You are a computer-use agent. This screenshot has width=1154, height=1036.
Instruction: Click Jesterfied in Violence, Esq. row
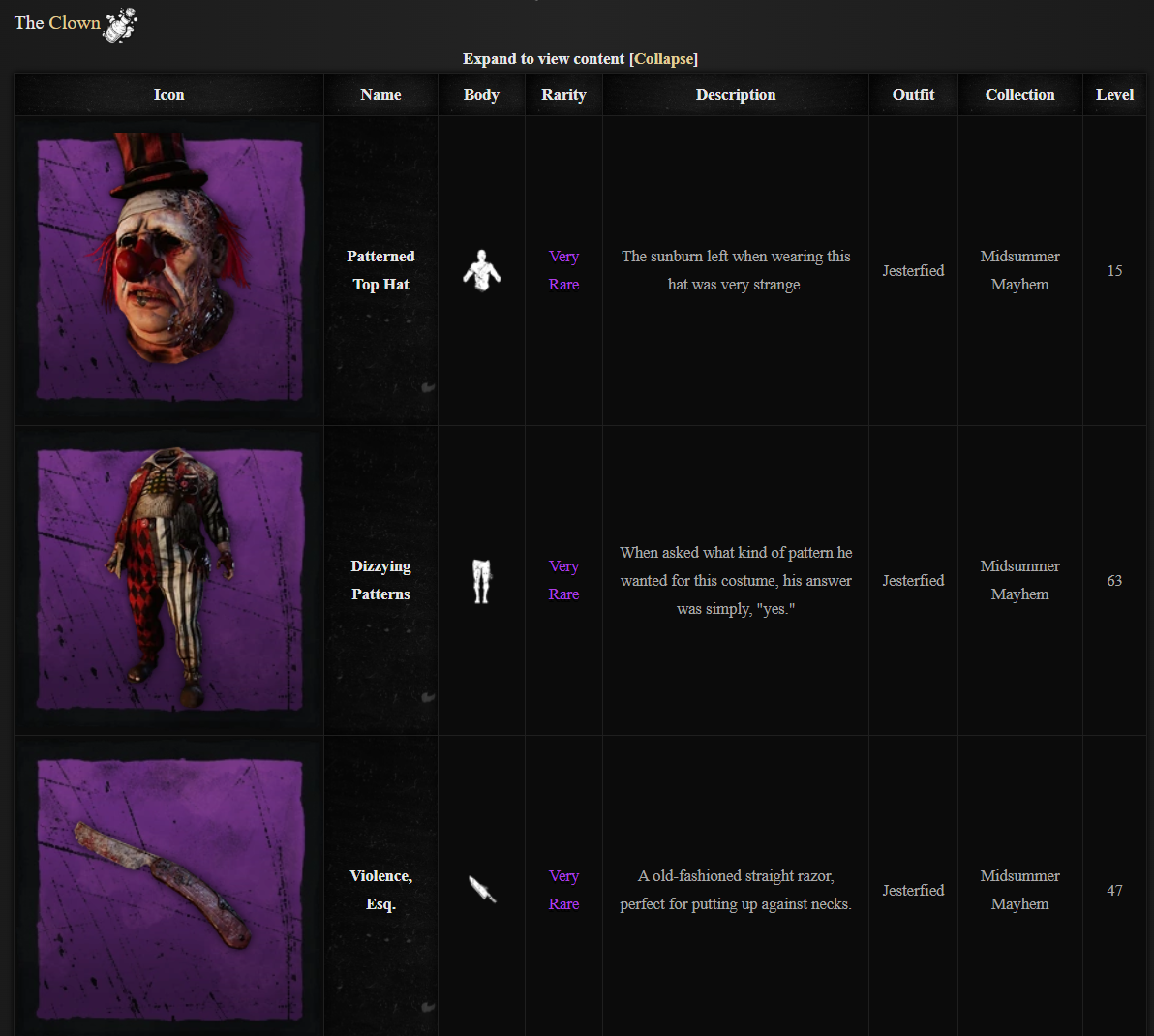[x=913, y=891]
